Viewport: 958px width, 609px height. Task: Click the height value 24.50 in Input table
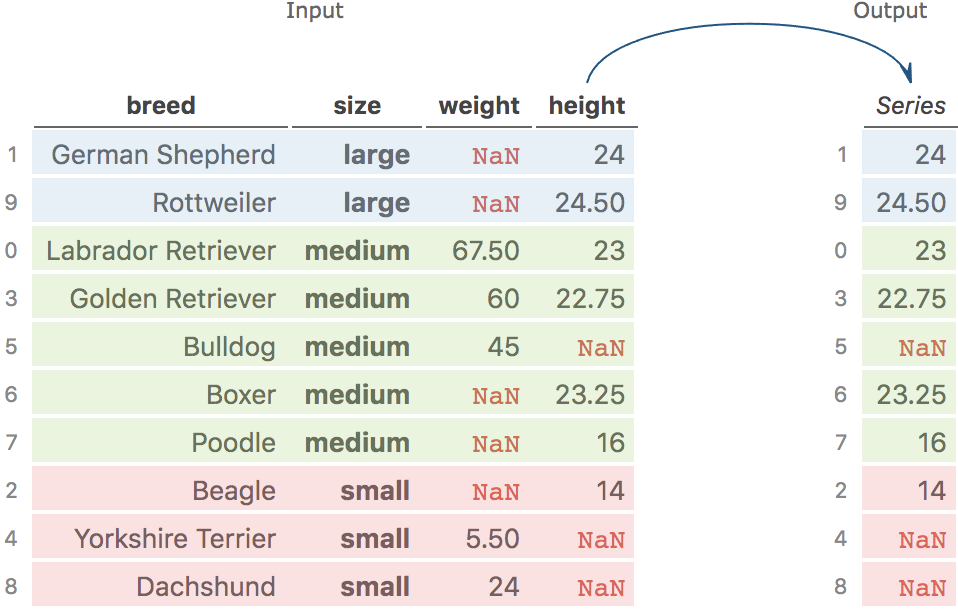point(590,203)
